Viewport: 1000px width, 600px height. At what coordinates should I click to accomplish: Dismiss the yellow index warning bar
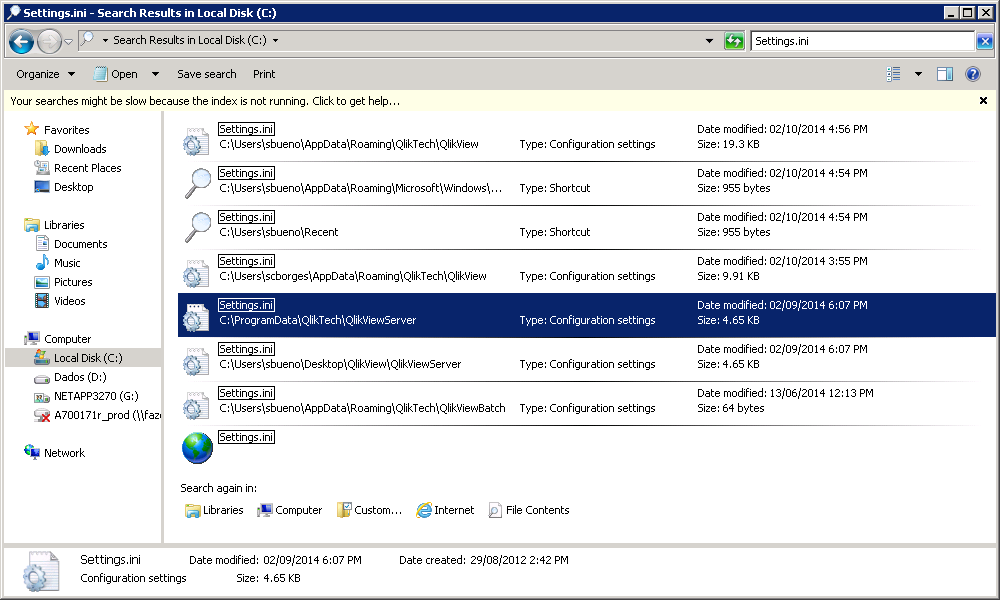[983, 101]
